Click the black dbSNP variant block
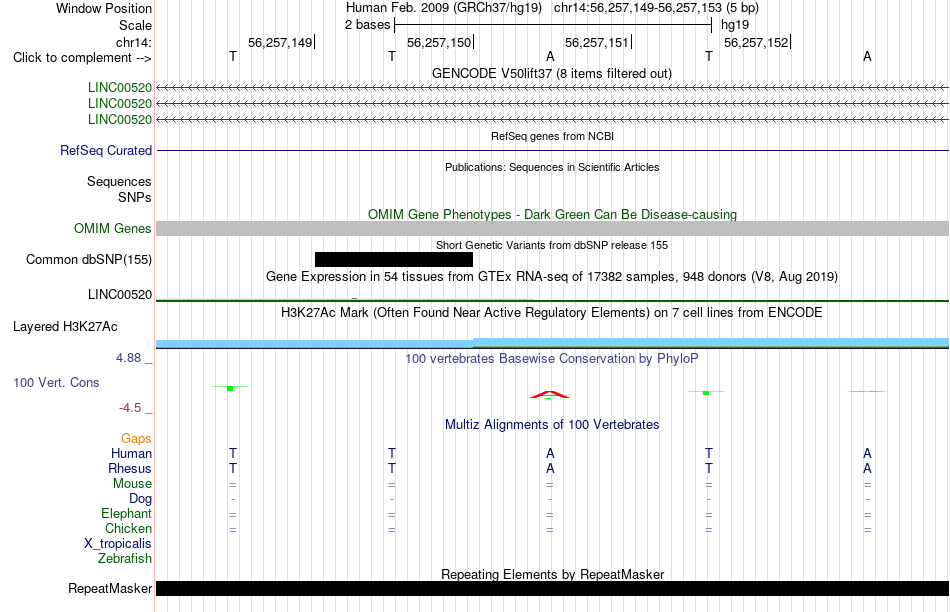 [x=394, y=259]
